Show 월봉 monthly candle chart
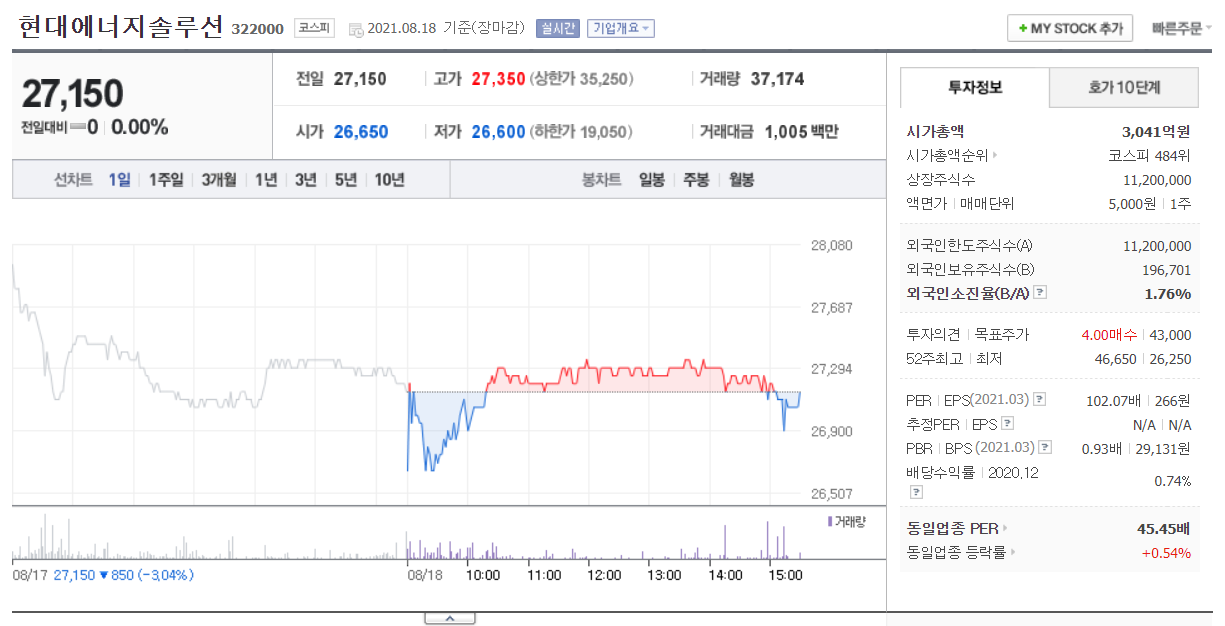 point(741,180)
